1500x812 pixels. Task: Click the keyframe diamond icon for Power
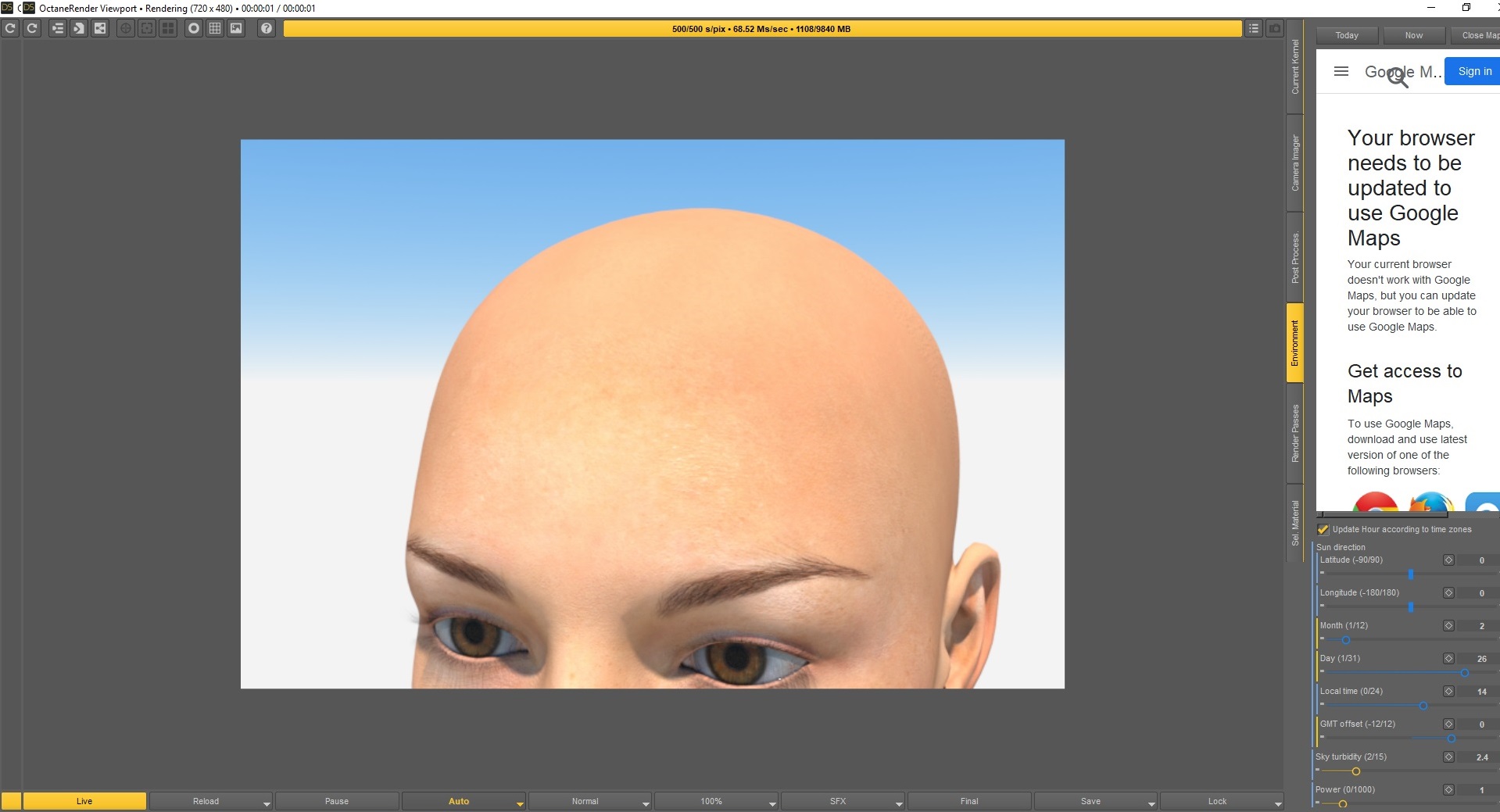pyautogui.click(x=1448, y=790)
